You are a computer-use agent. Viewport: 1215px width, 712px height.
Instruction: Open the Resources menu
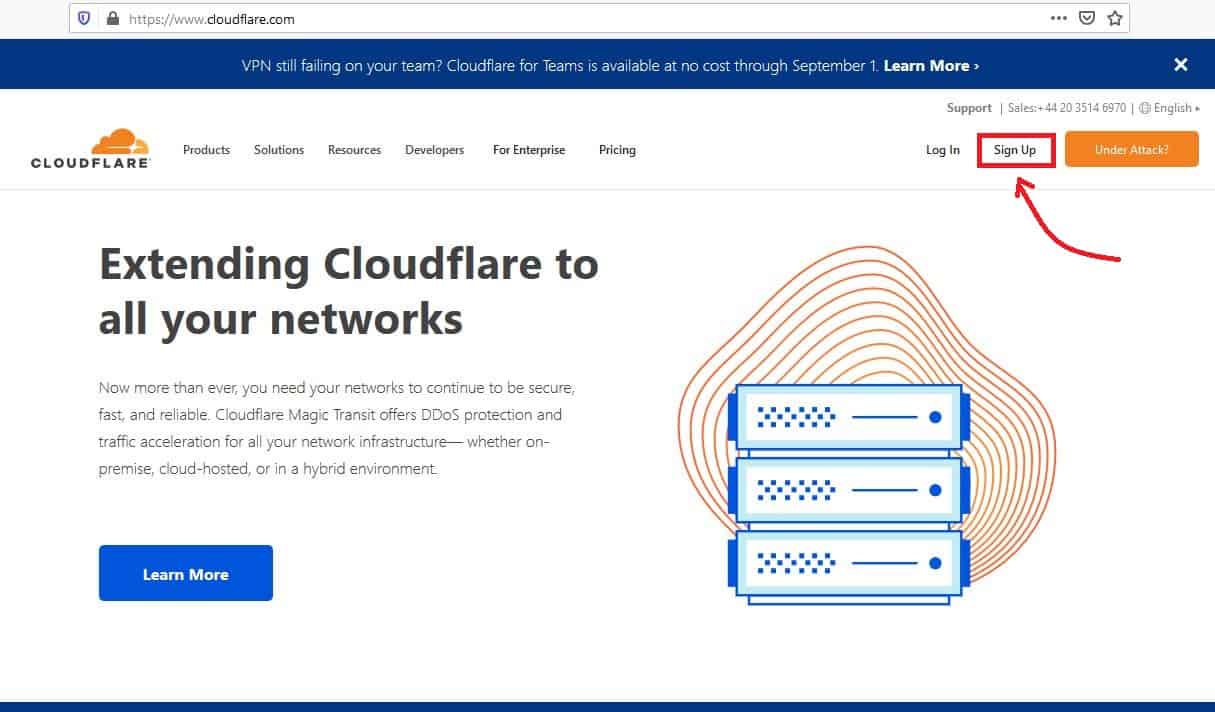pyautogui.click(x=354, y=150)
